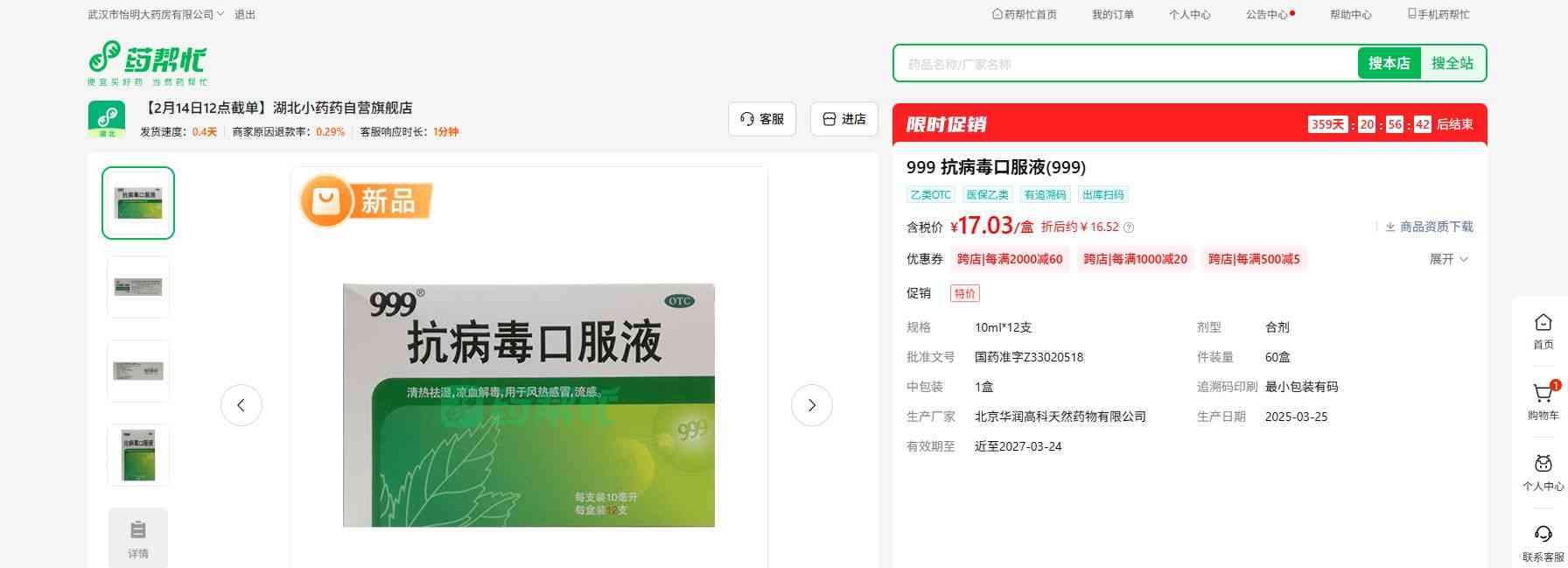
Task: Show next product image with right arrow
Action: pyautogui.click(x=811, y=405)
